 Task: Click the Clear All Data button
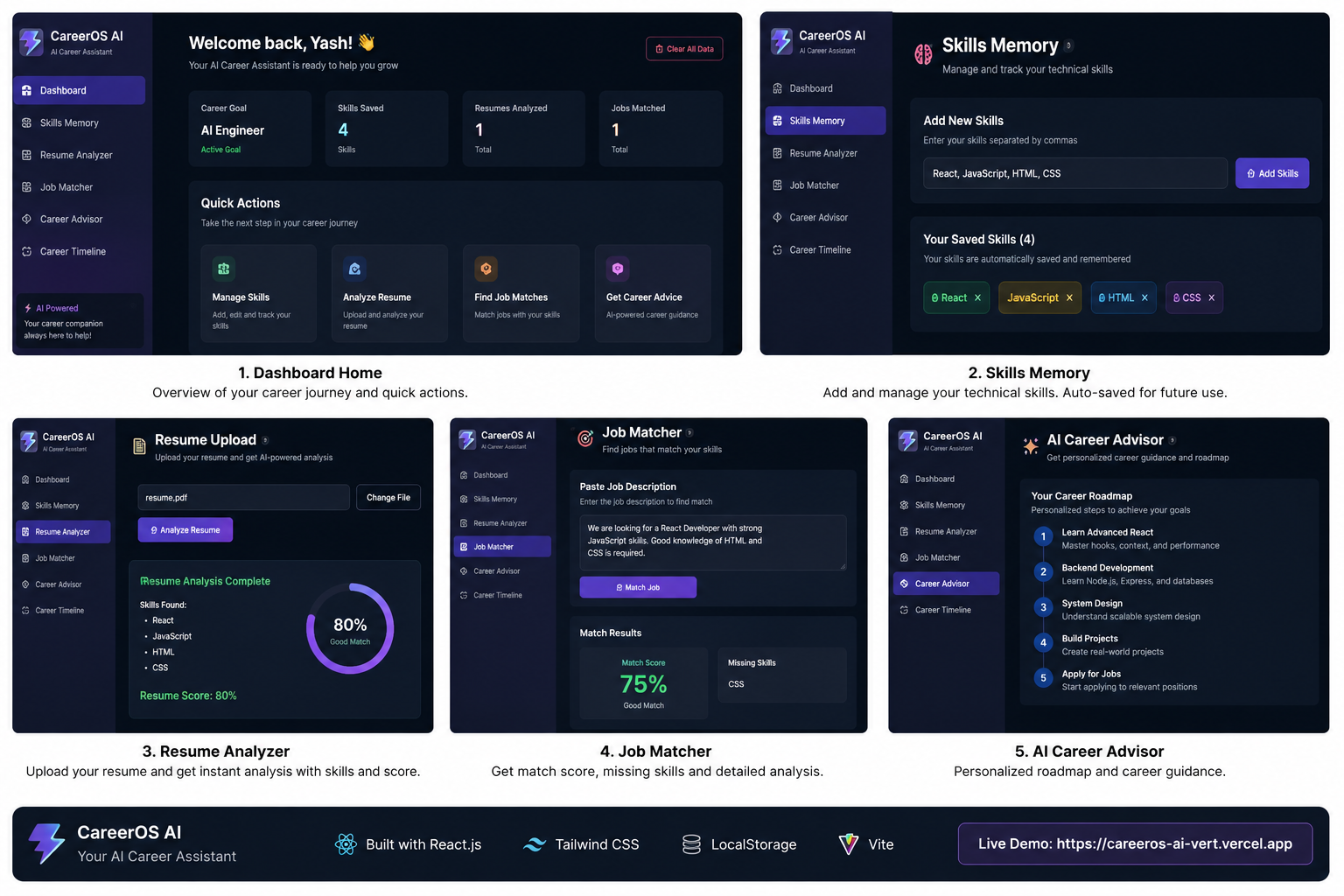pyautogui.click(x=684, y=49)
